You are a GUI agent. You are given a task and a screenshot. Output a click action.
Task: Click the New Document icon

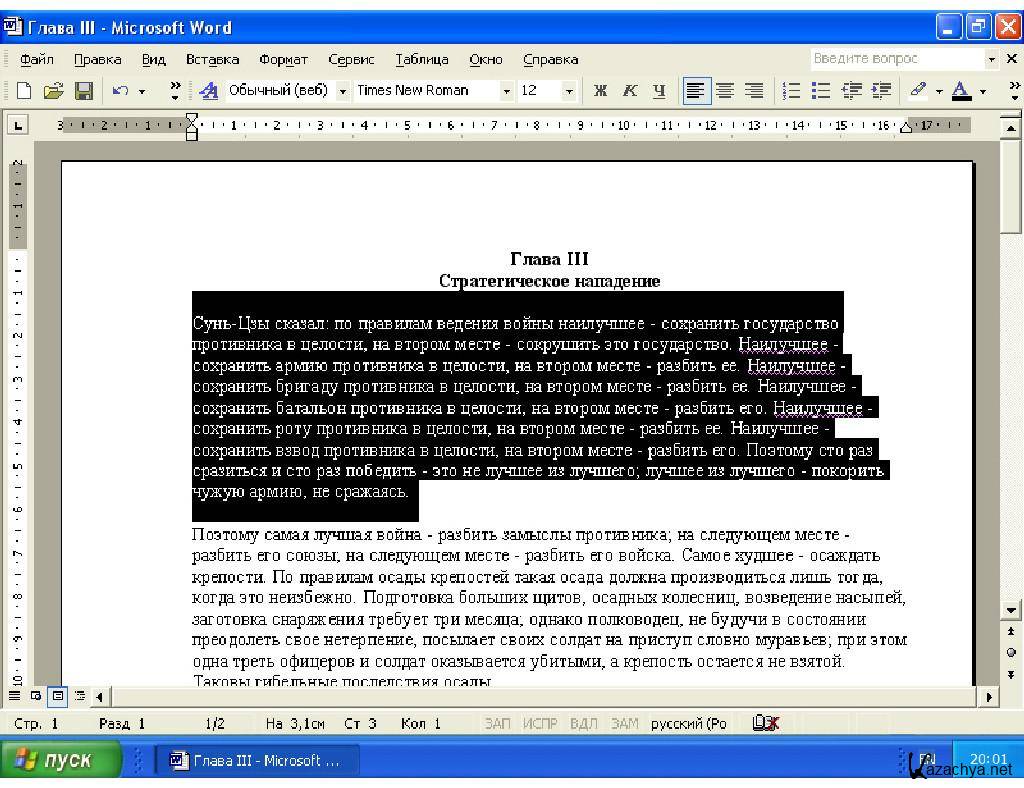pyautogui.click(x=23, y=91)
